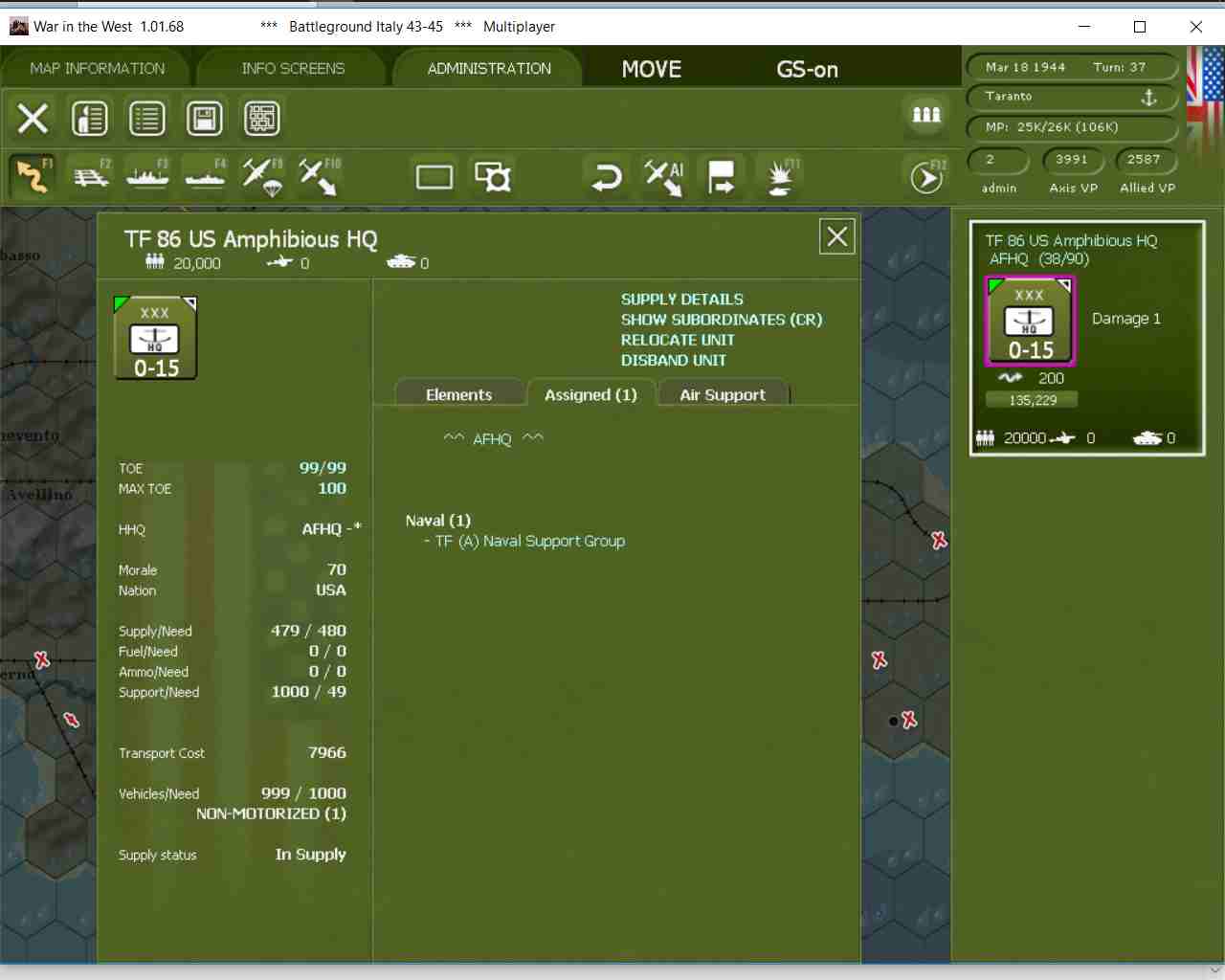Click the End Turn F12 arrow icon
1225x980 pixels.
pos(926,177)
